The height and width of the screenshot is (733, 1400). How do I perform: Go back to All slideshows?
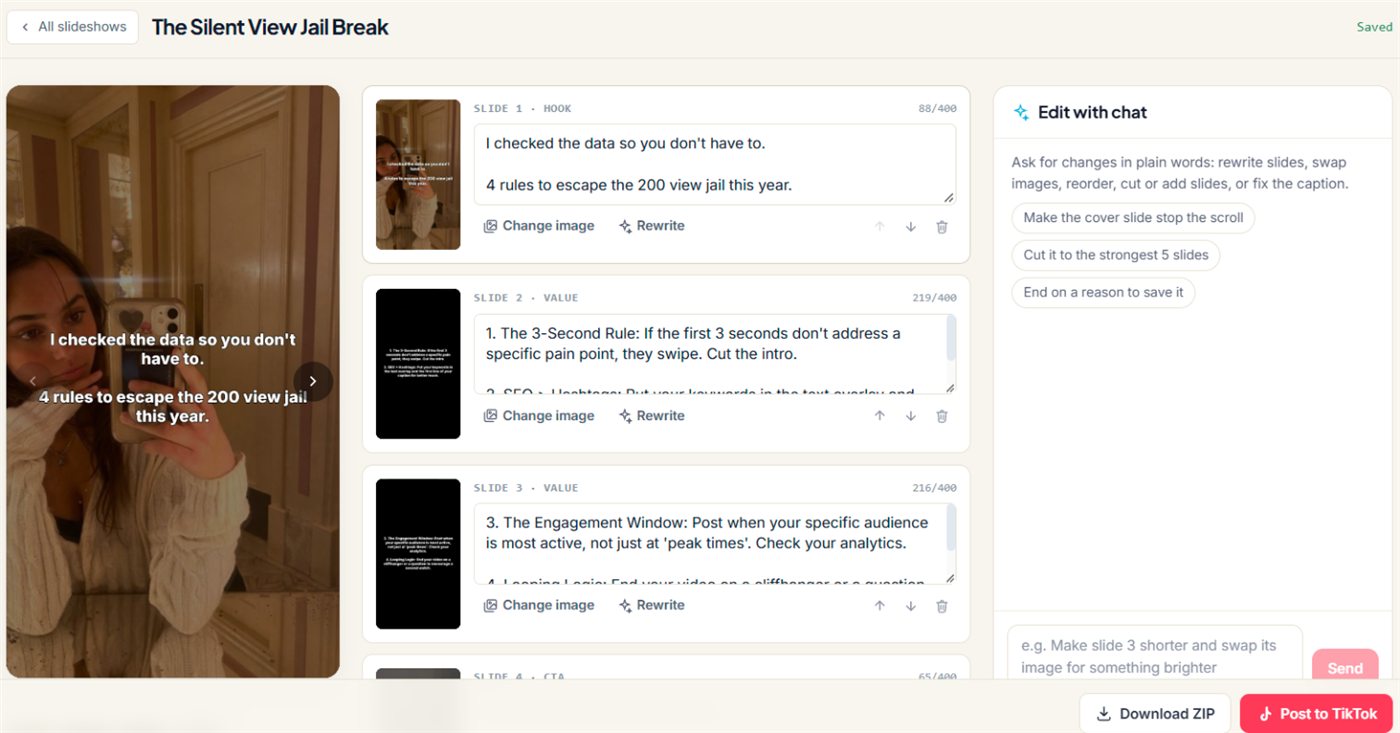point(72,27)
